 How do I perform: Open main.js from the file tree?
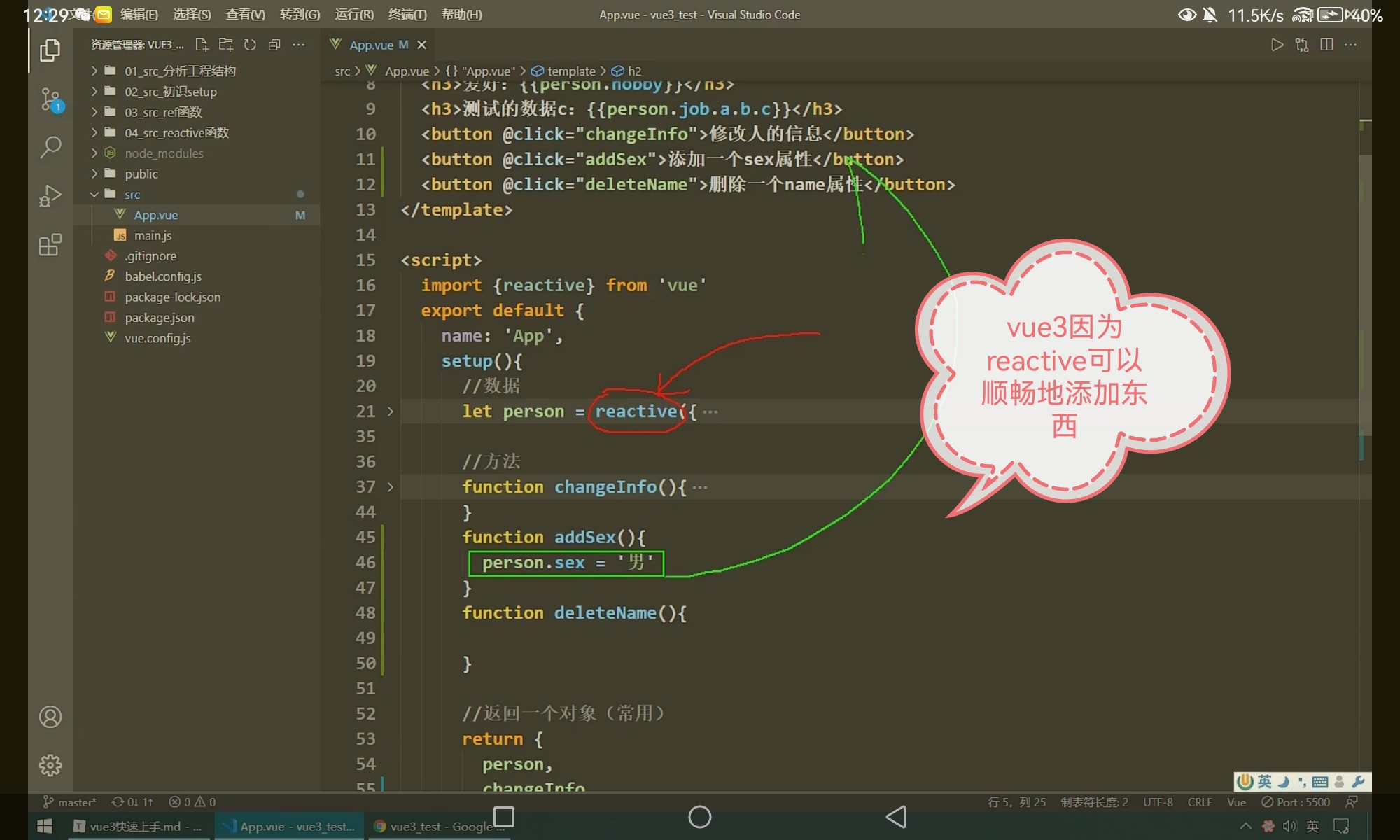coord(153,235)
